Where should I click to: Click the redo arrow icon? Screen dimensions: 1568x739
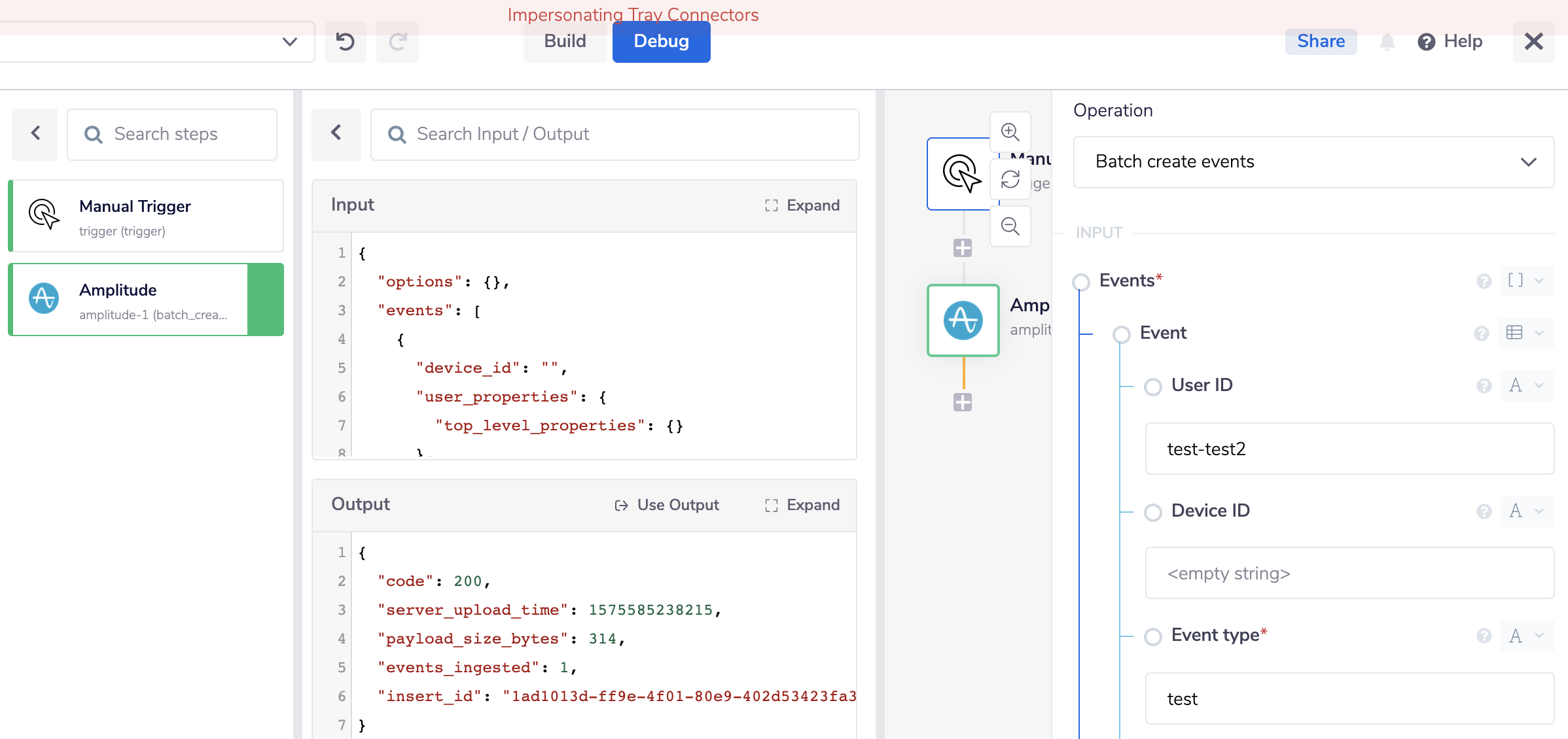(x=397, y=42)
